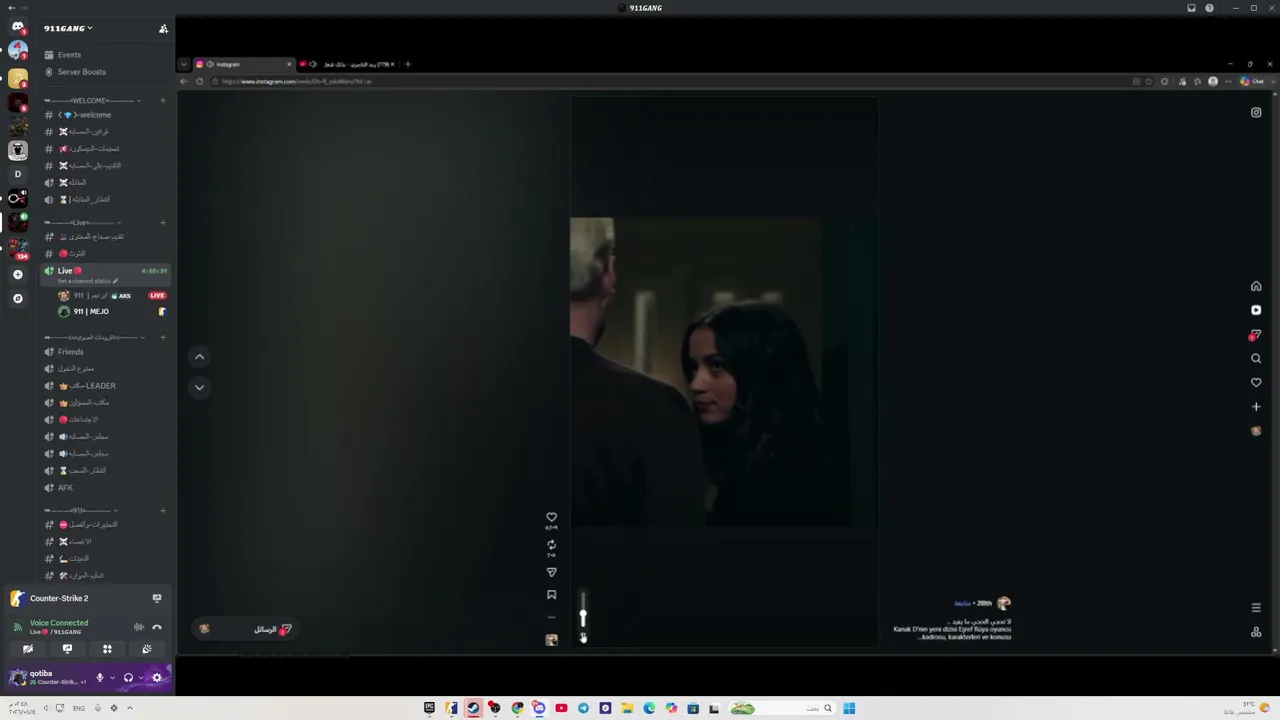The width and height of the screenshot is (1280, 720).
Task: Toggle noise suppression waveform icon
Action: tap(138, 627)
